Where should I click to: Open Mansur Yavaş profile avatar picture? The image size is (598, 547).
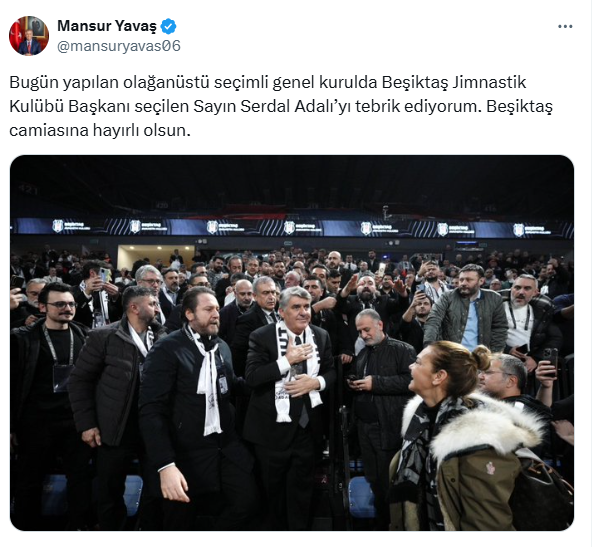click(x=29, y=36)
